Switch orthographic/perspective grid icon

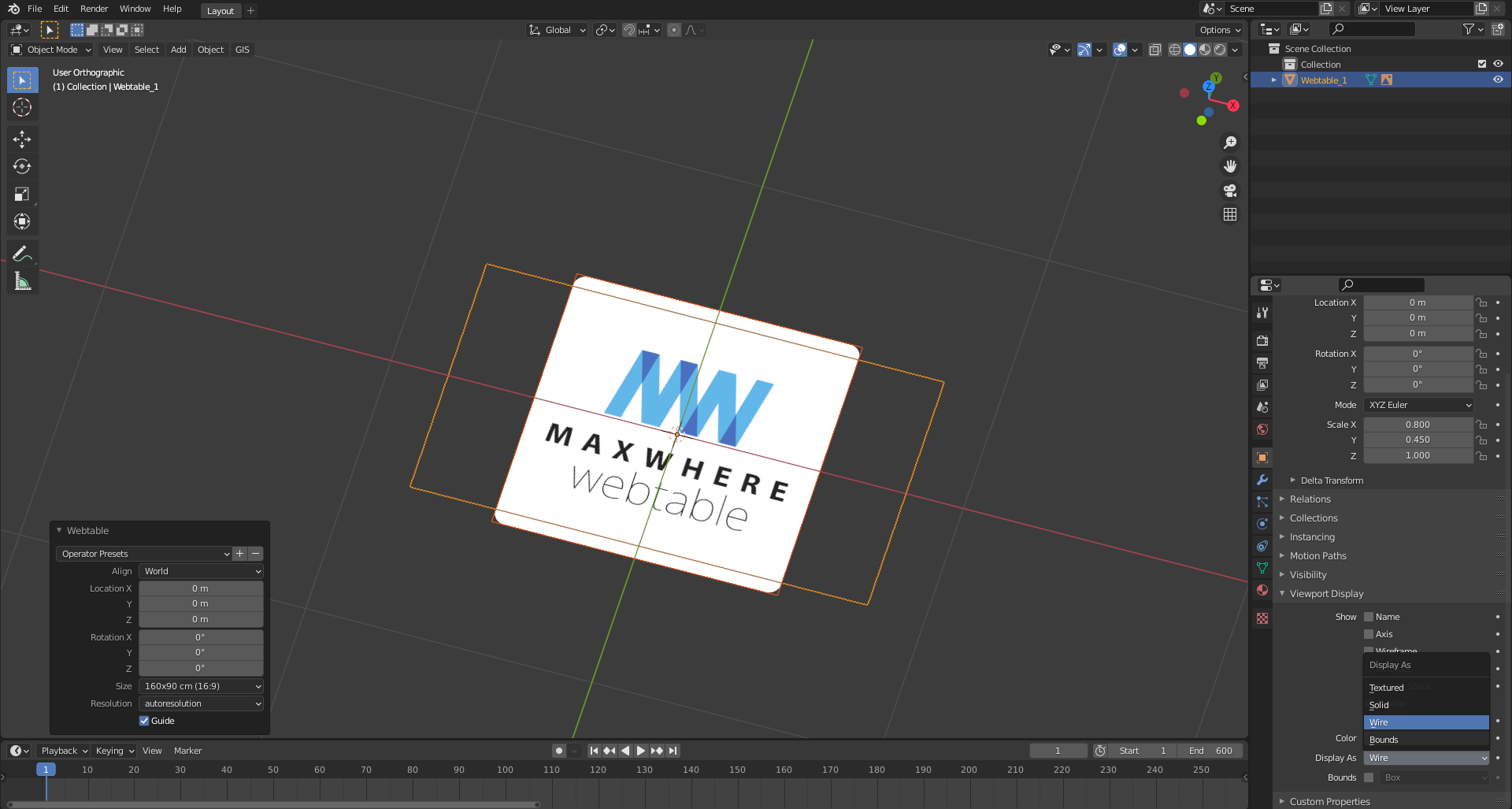click(x=1230, y=214)
